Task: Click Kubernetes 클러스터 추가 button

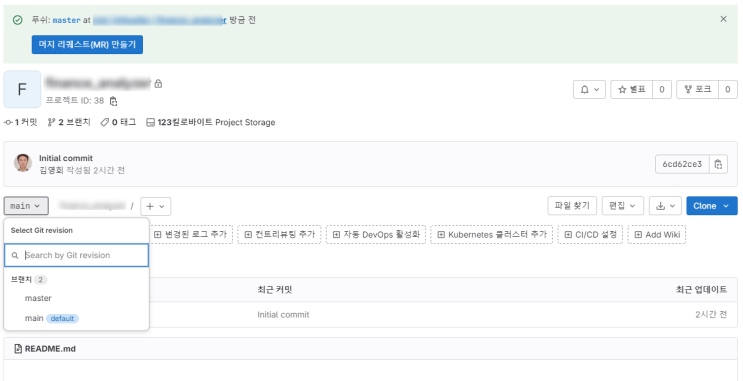Action: tap(492, 235)
